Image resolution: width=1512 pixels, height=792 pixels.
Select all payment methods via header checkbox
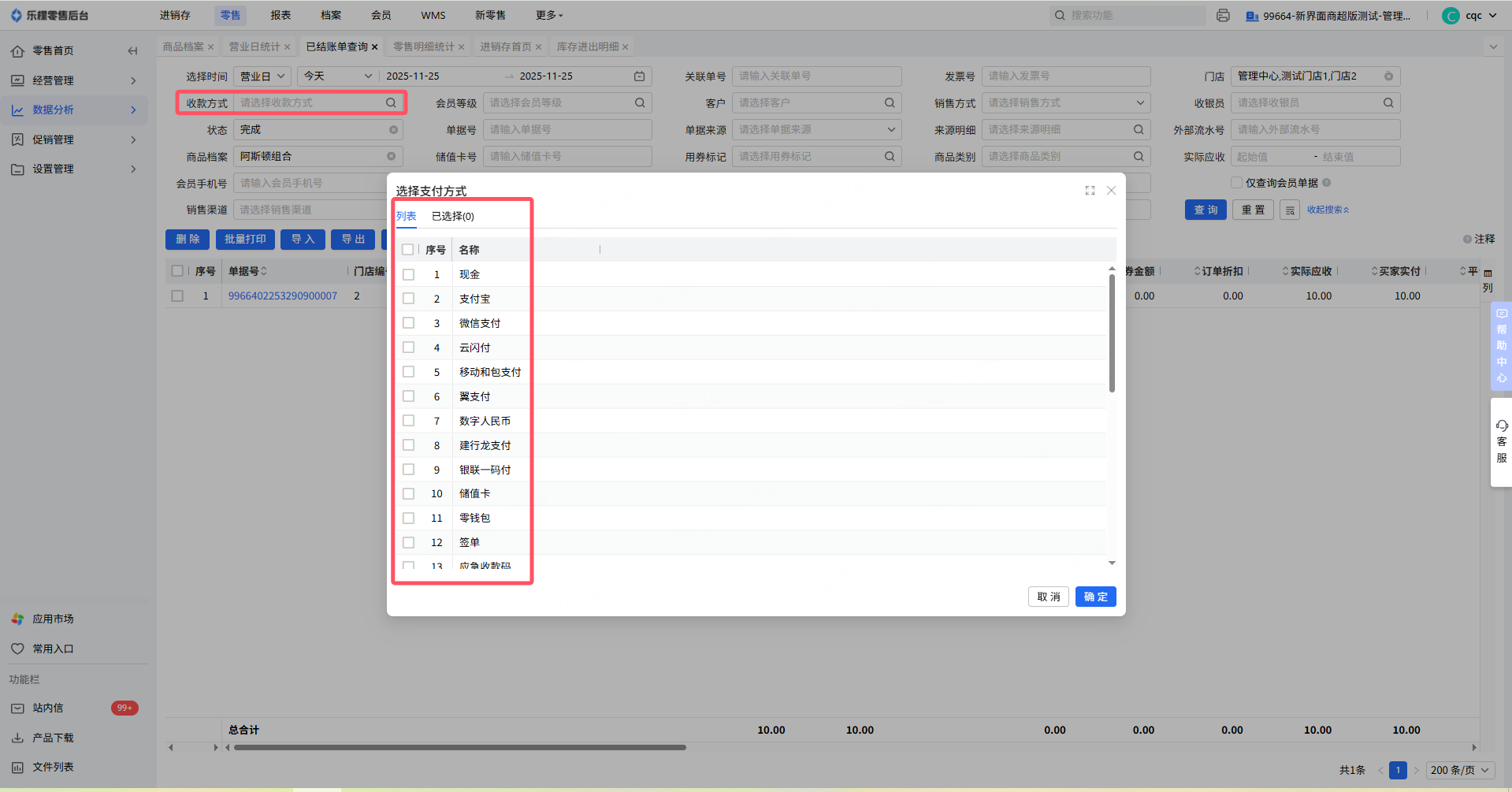407,251
